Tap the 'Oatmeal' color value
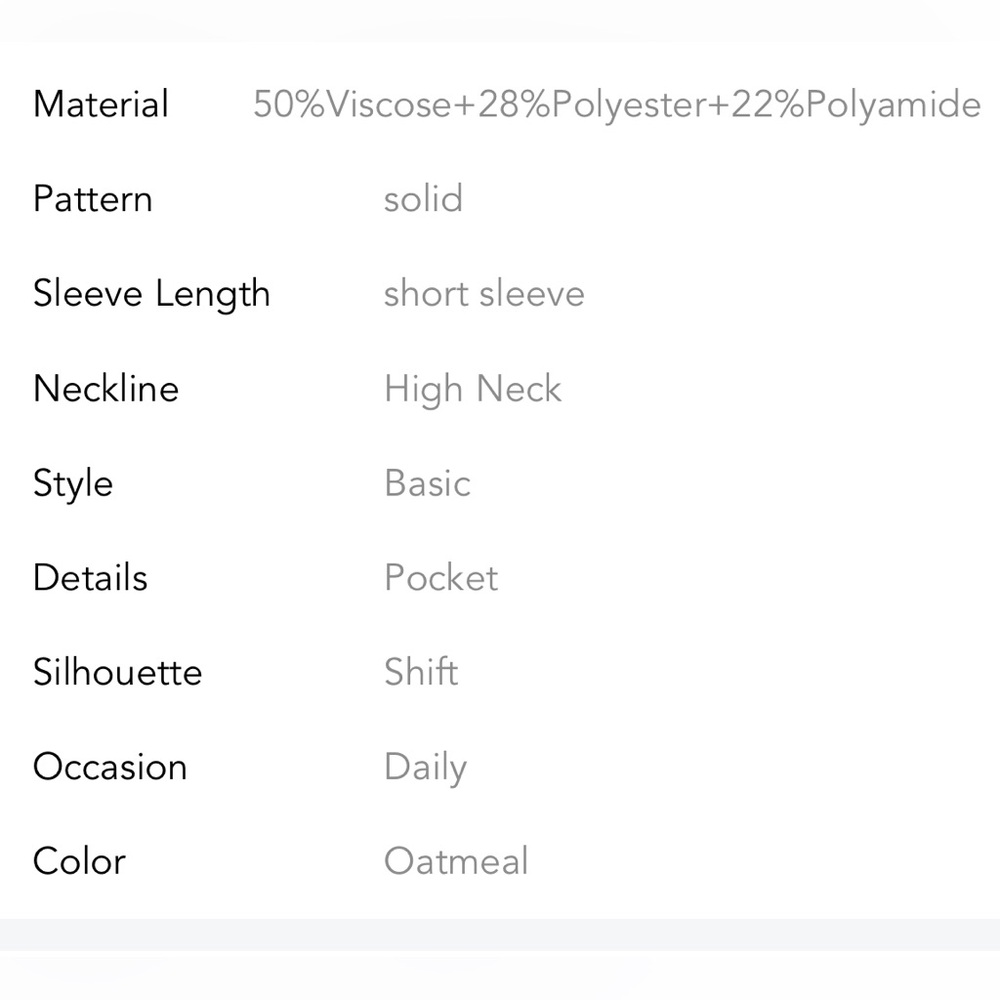This screenshot has height=1000, width=1000. (456, 861)
